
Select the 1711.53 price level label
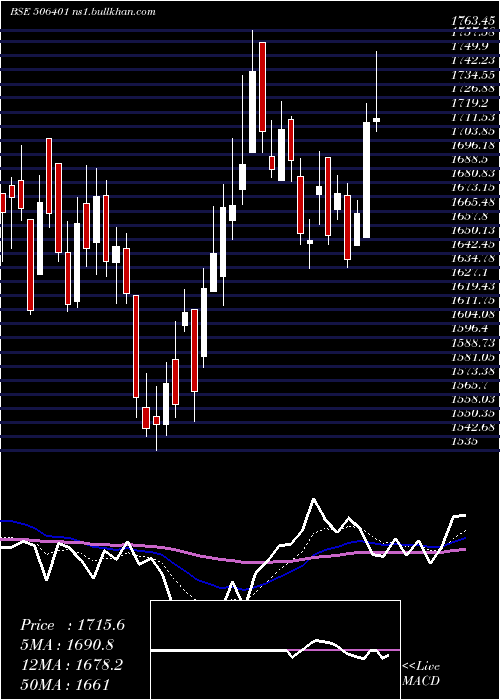point(472,117)
